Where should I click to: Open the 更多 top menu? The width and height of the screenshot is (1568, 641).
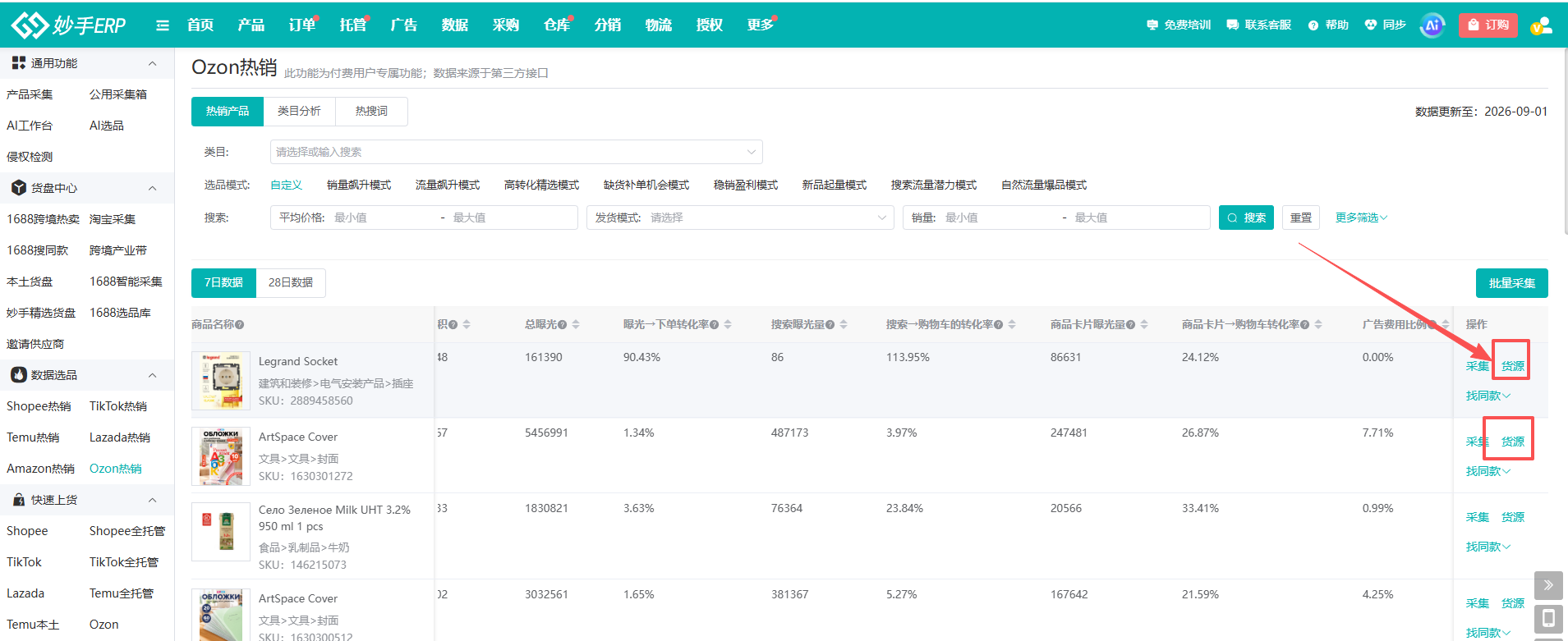click(761, 25)
